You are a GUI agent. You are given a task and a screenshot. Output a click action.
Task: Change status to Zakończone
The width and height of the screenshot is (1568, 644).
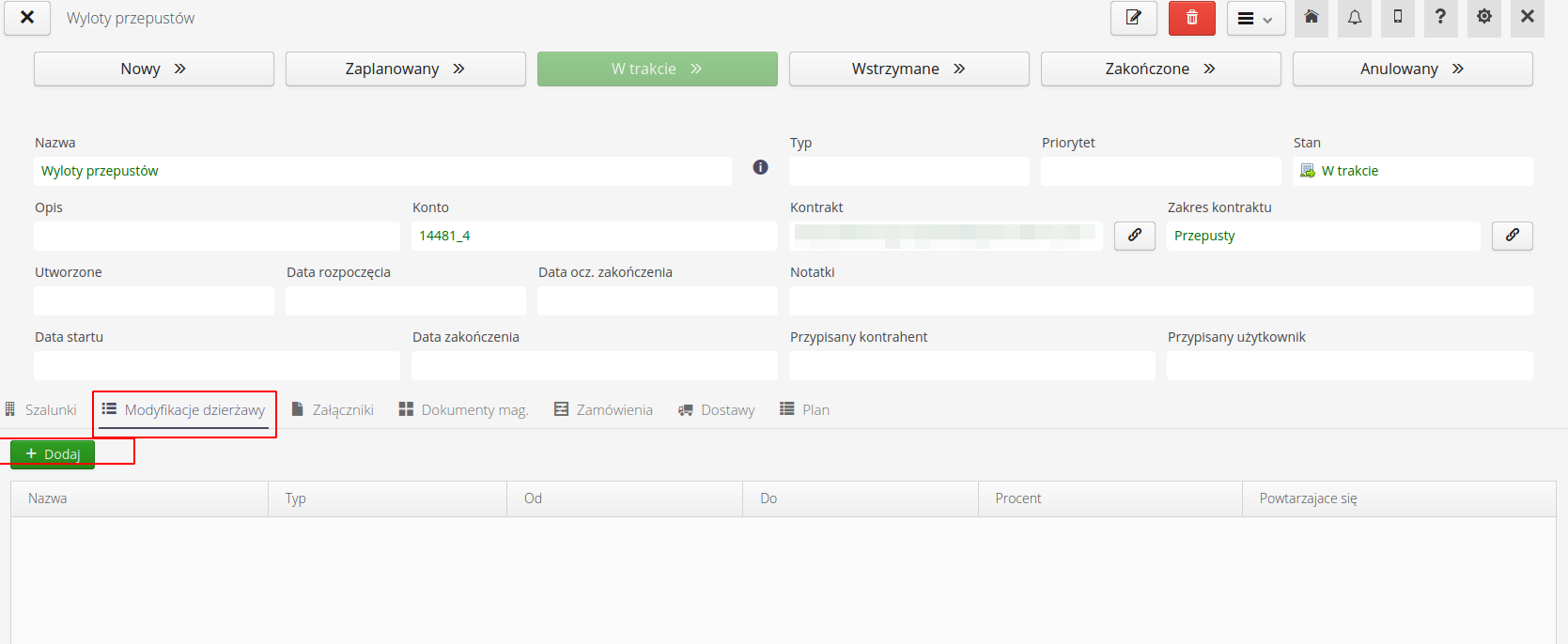[x=1160, y=69]
